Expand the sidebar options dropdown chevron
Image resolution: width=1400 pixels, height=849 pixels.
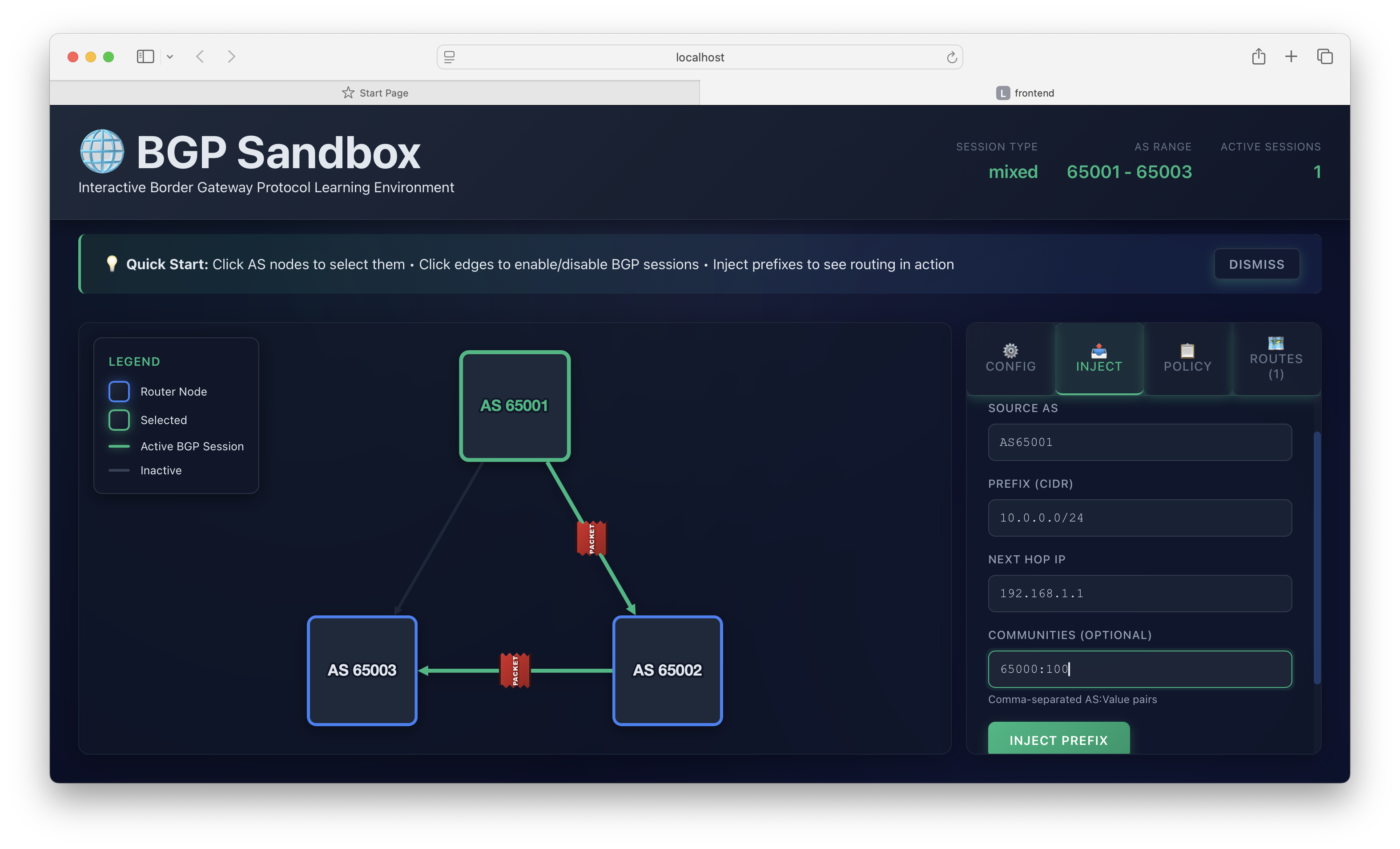coord(170,57)
